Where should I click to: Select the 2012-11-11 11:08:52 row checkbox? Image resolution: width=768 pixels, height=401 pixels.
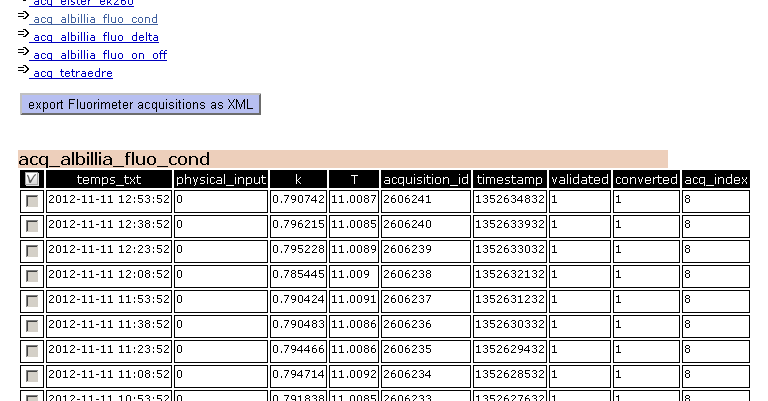(32, 376)
